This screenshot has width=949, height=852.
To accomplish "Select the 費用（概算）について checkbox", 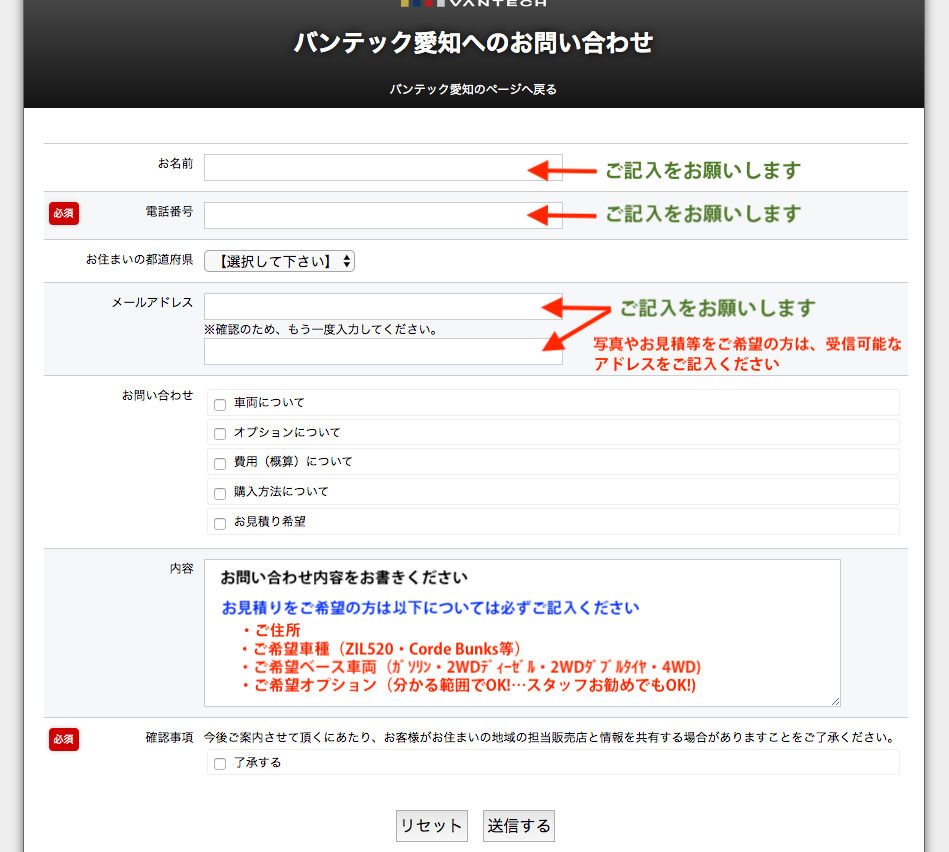I will click(x=220, y=464).
